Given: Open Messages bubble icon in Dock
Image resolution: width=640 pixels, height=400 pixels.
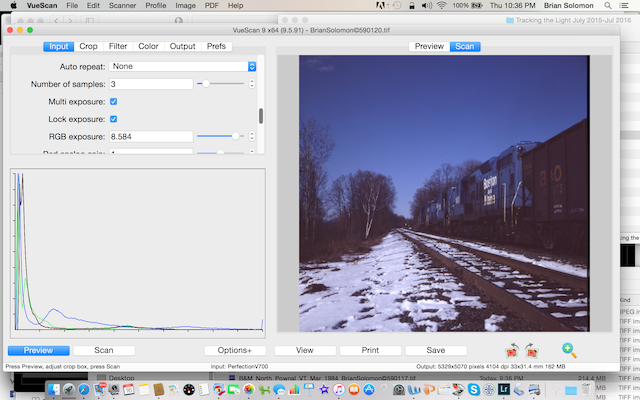Looking at the screenshot, I should 279,390.
